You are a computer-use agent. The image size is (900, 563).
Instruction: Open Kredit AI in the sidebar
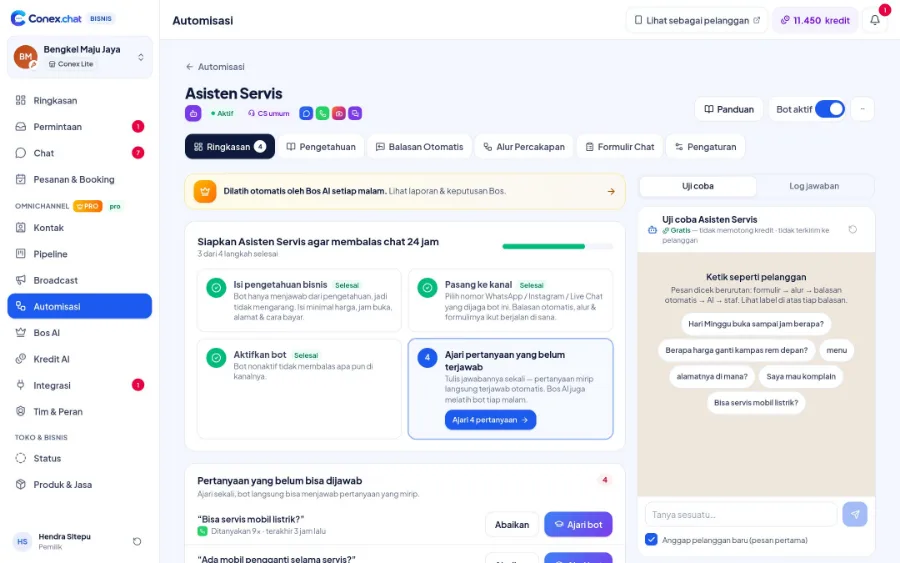[79, 359]
